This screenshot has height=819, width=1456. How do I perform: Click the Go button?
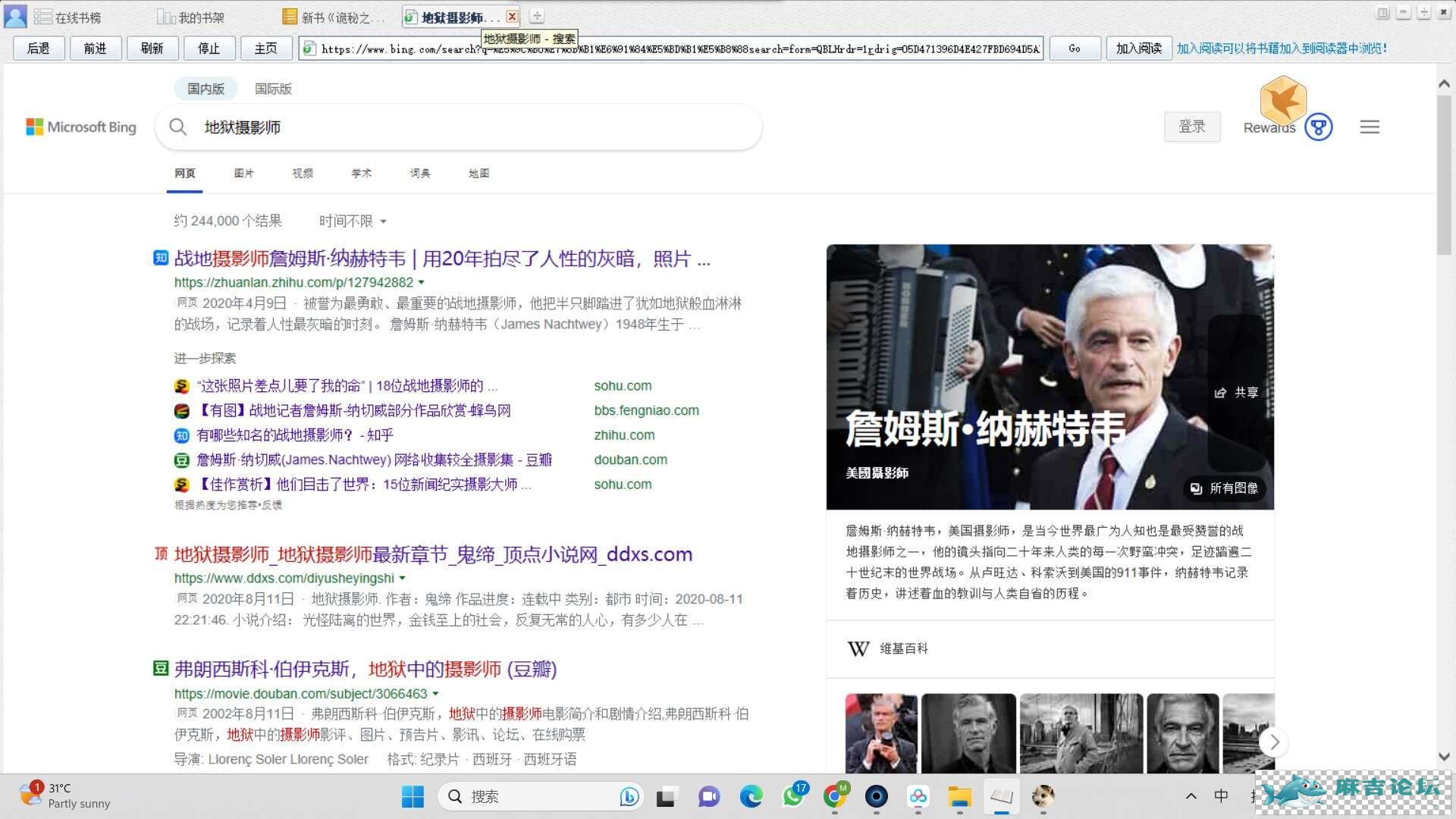[x=1075, y=48]
